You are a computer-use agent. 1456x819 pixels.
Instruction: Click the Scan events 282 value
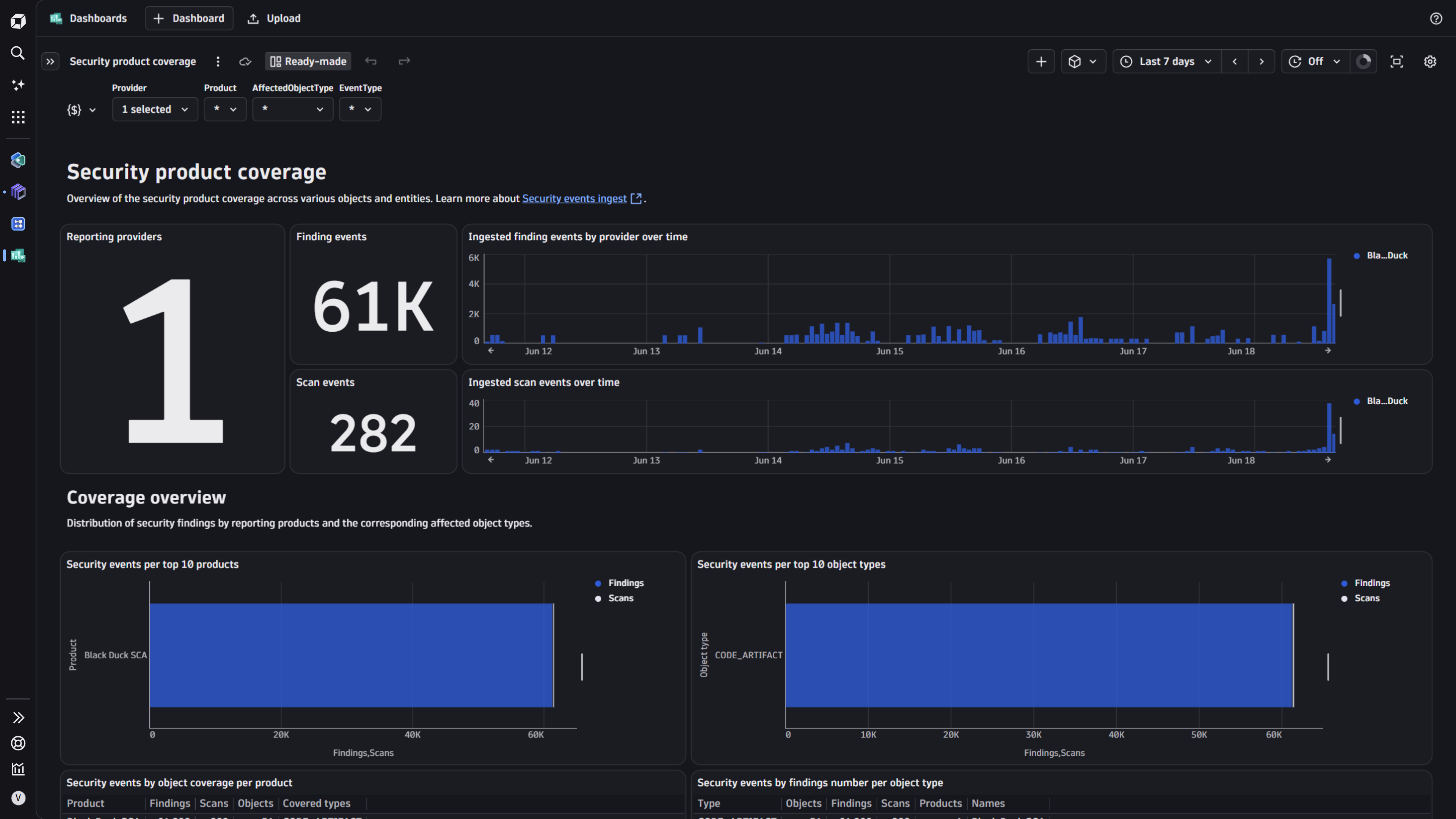tap(373, 433)
